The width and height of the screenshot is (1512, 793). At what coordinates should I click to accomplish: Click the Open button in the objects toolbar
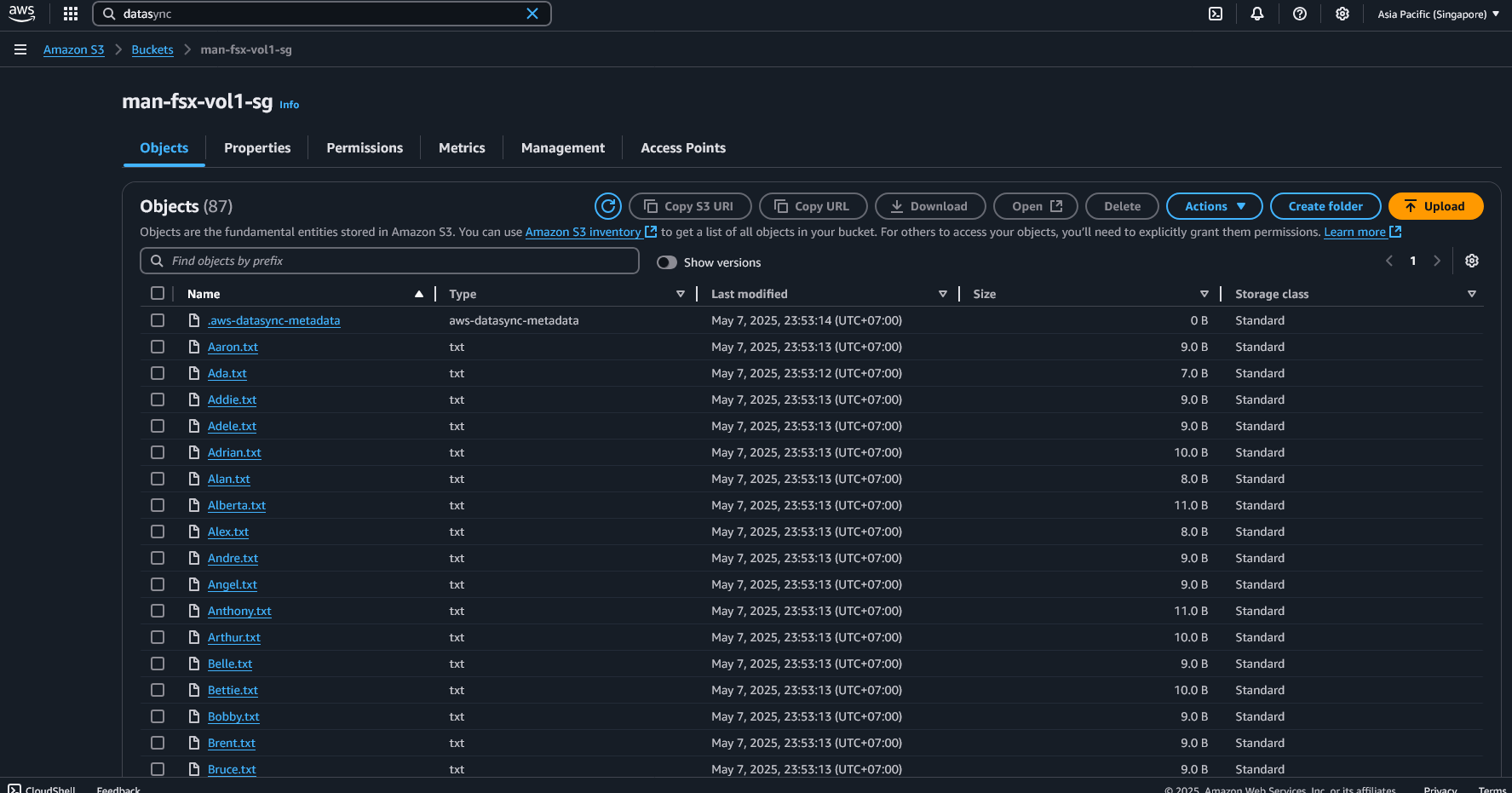click(x=1036, y=206)
